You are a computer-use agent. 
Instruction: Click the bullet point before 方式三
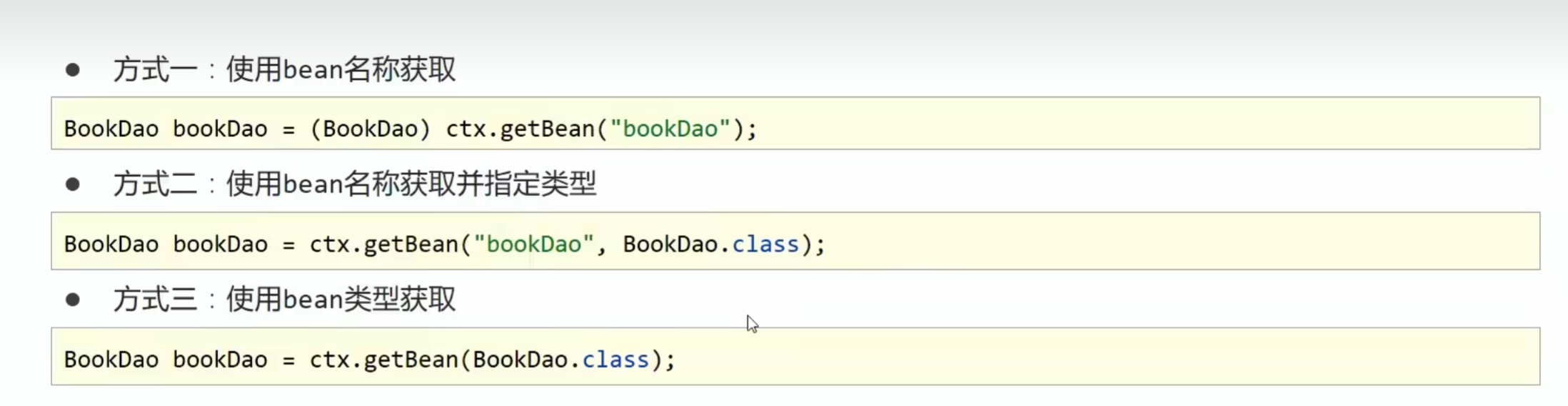(x=72, y=299)
